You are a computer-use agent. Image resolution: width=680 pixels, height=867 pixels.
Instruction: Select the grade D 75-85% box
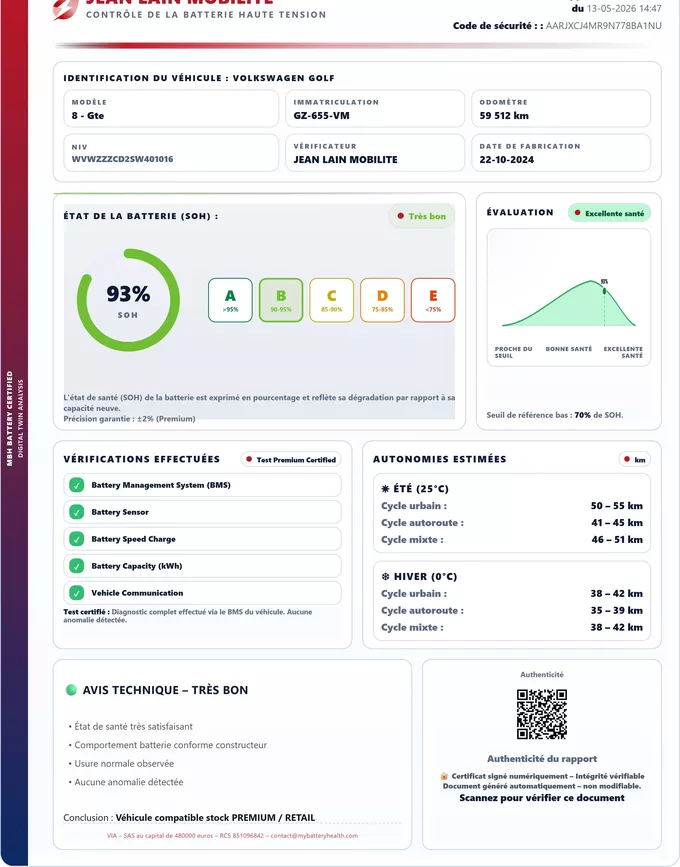pyautogui.click(x=383, y=300)
